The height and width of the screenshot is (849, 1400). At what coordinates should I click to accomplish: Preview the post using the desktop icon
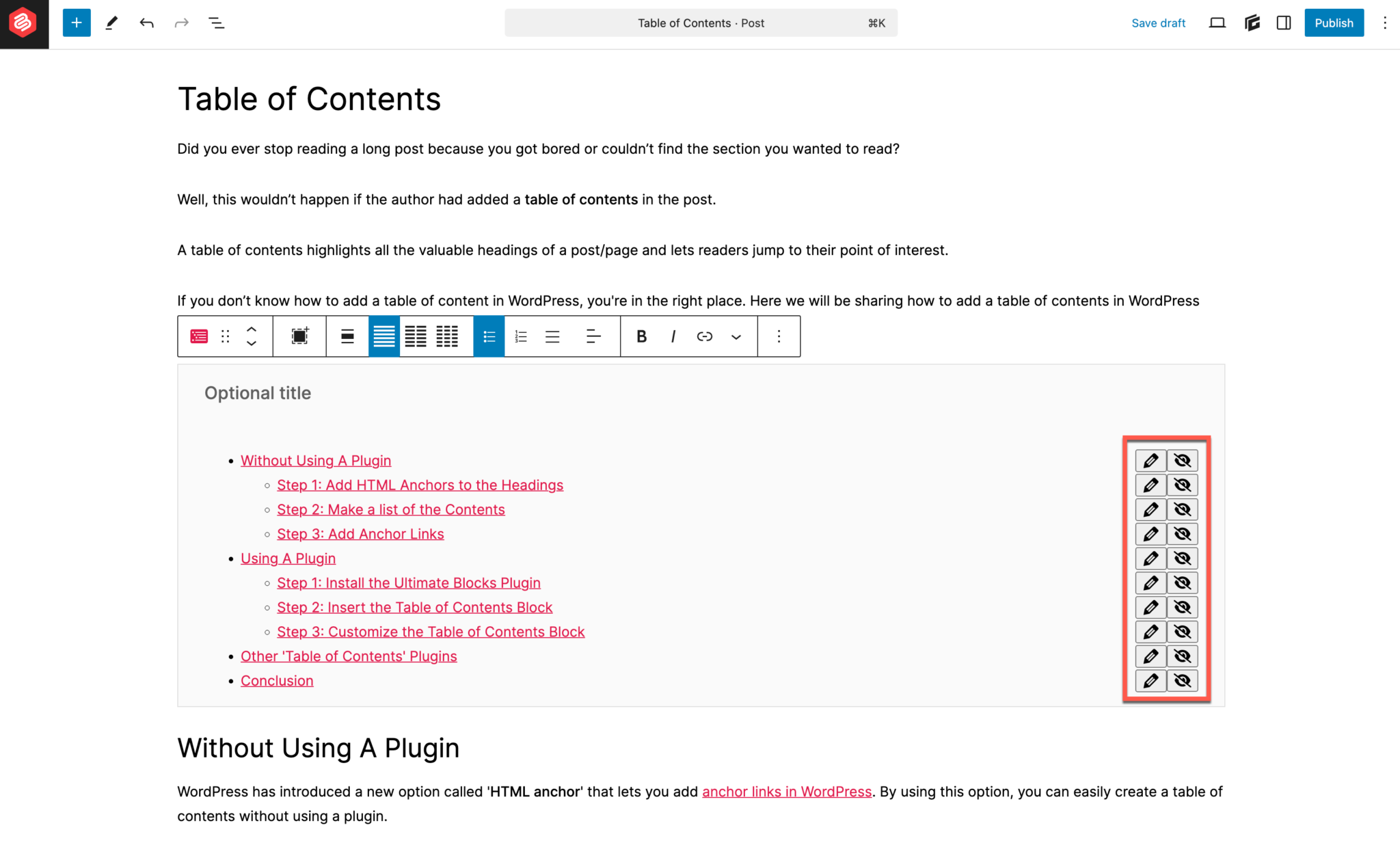coord(1217,23)
